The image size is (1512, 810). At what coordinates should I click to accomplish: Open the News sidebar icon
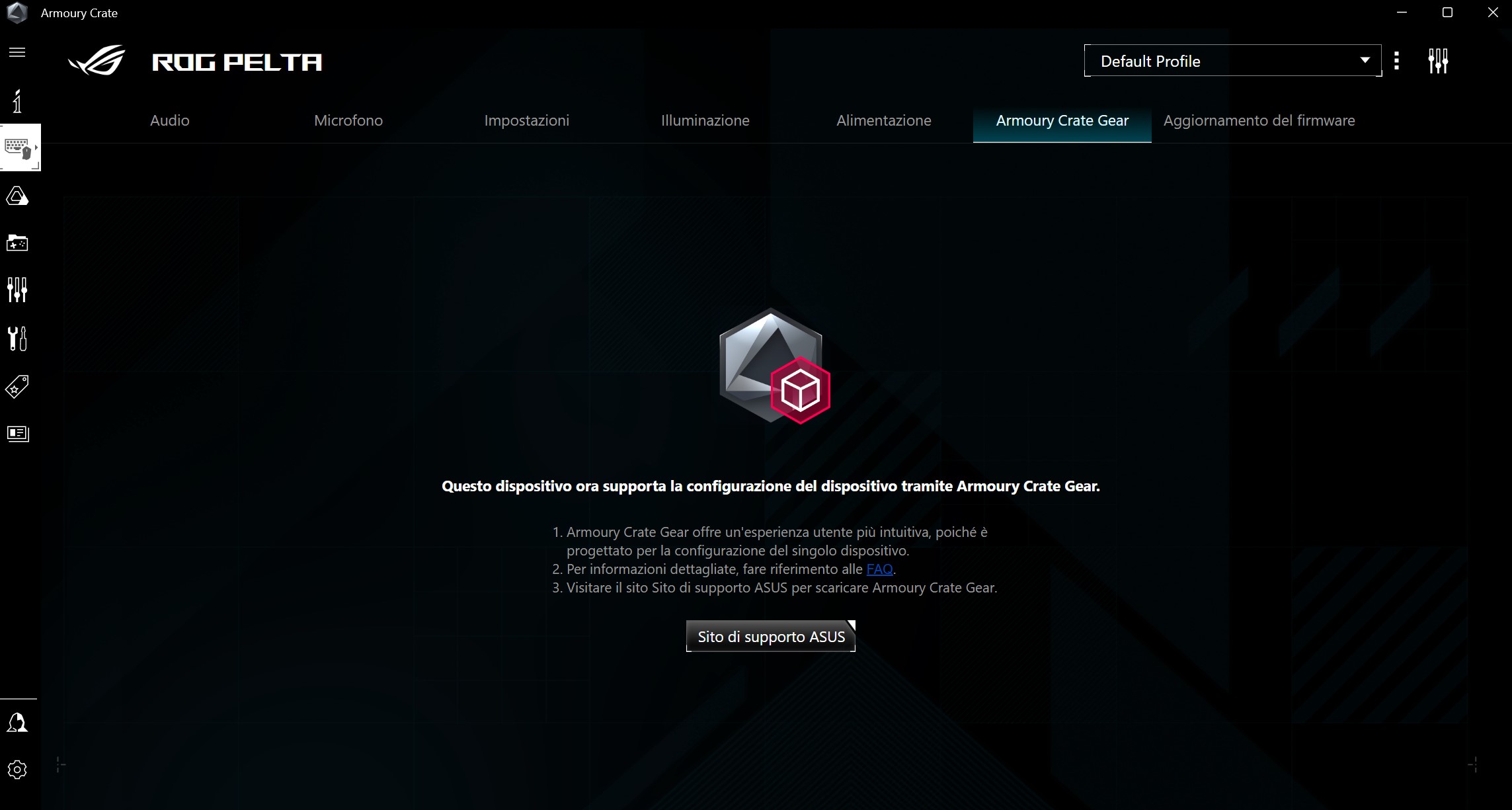(18, 434)
